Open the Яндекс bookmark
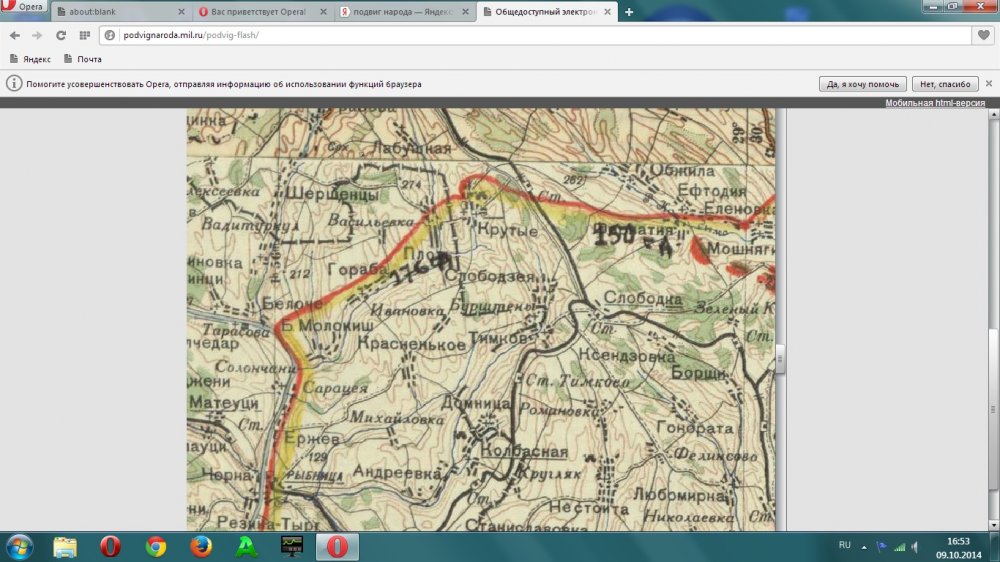1000x562 pixels. pyautogui.click(x=30, y=59)
